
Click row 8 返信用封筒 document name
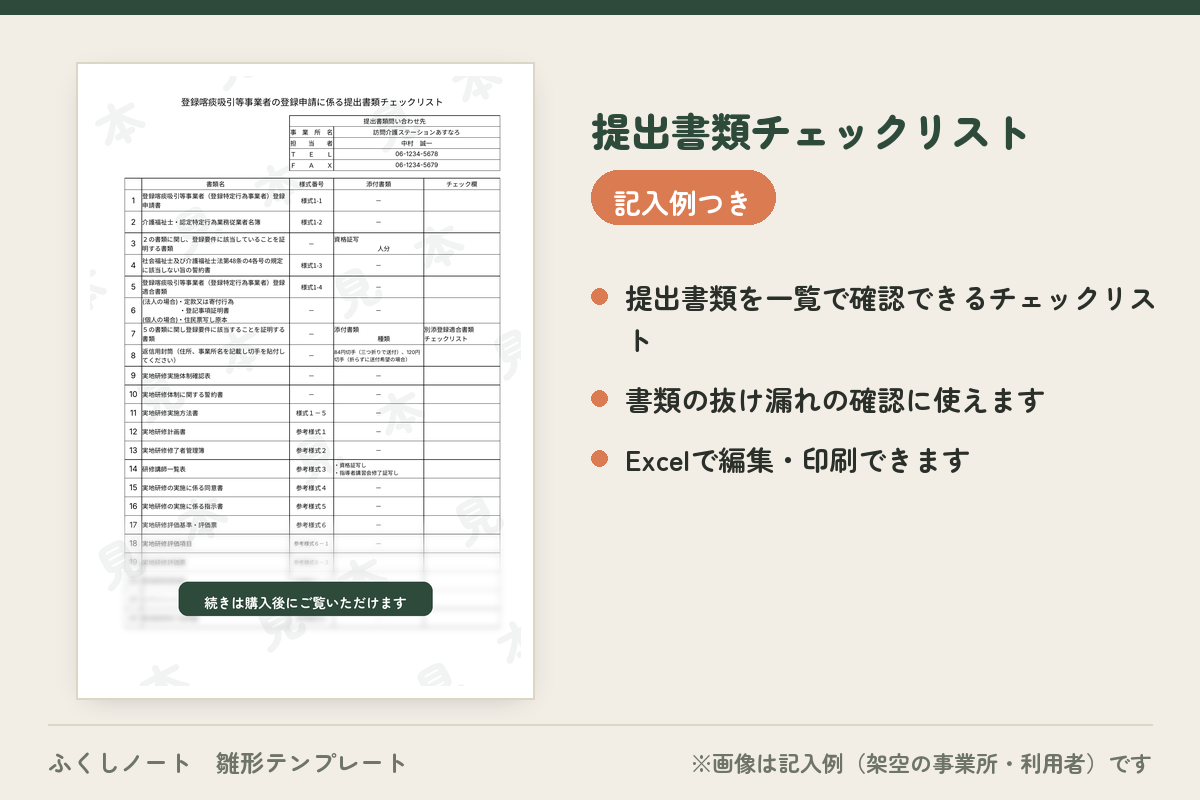pos(215,356)
